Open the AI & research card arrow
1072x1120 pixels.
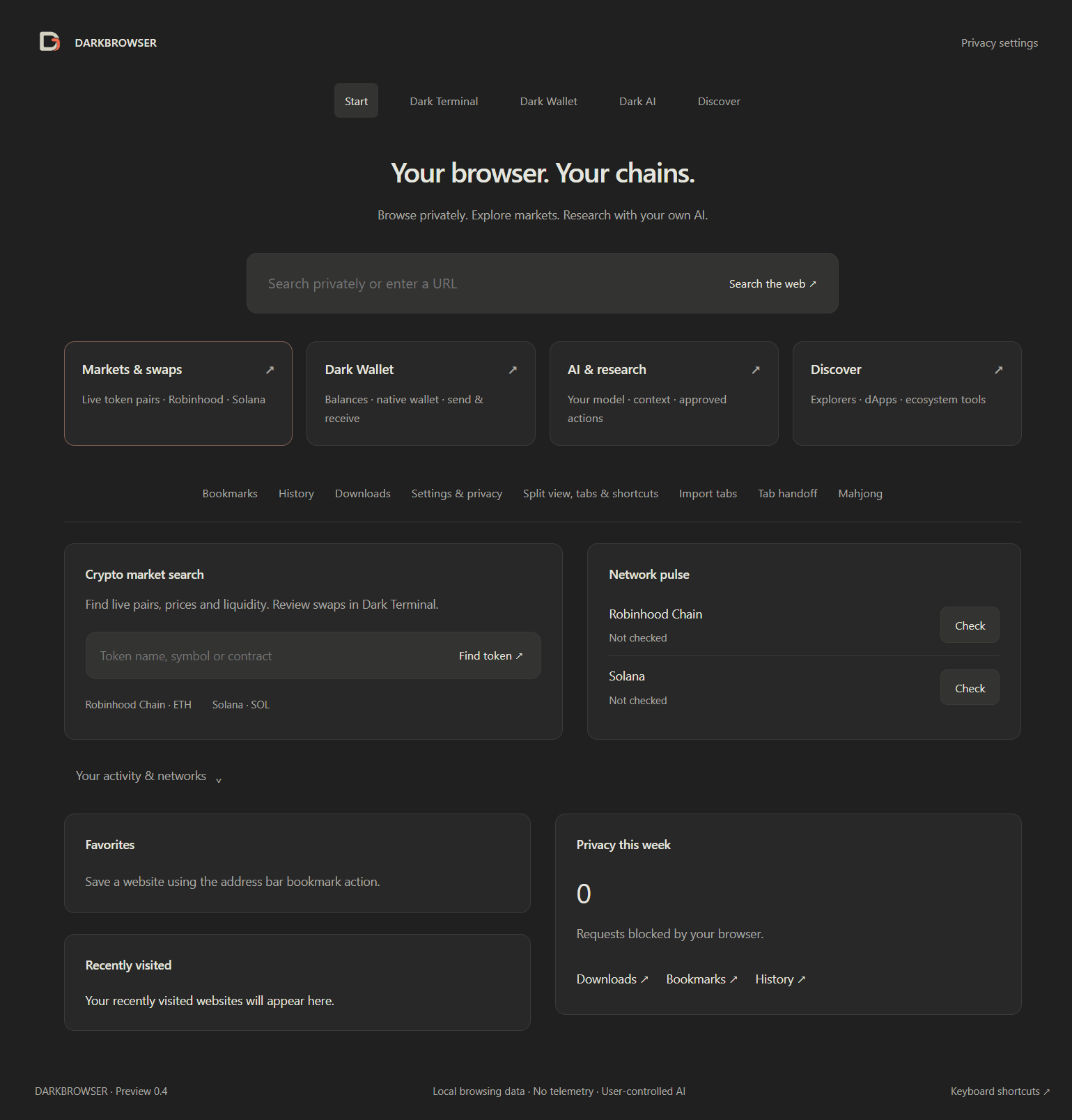[756, 370]
